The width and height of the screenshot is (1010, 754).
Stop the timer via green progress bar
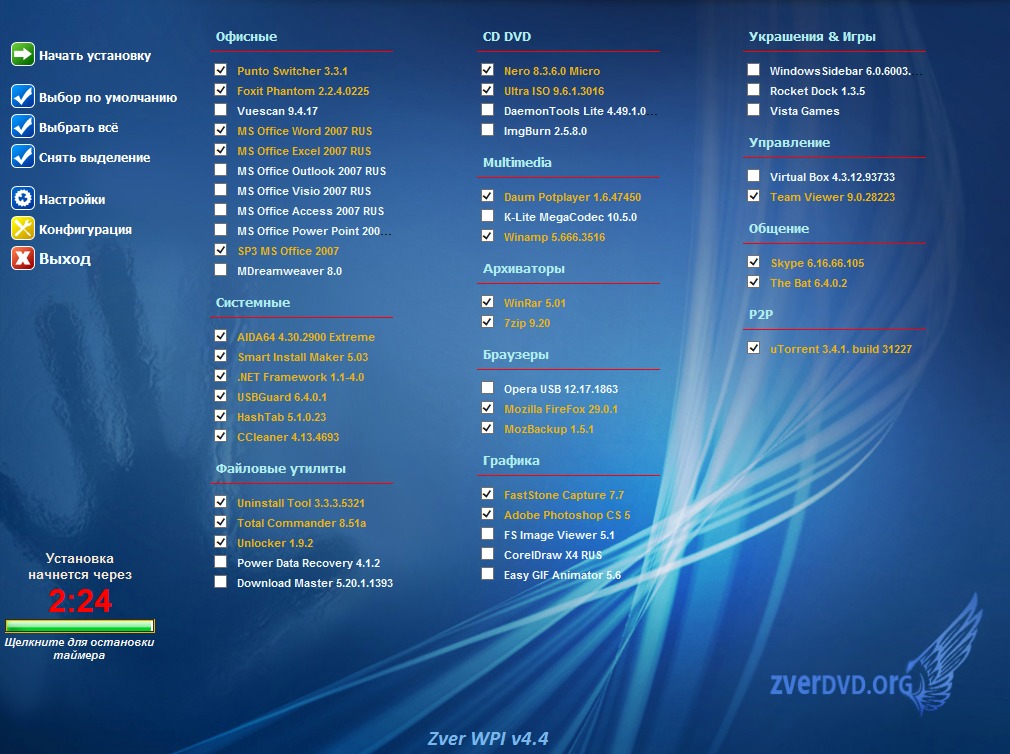point(80,625)
